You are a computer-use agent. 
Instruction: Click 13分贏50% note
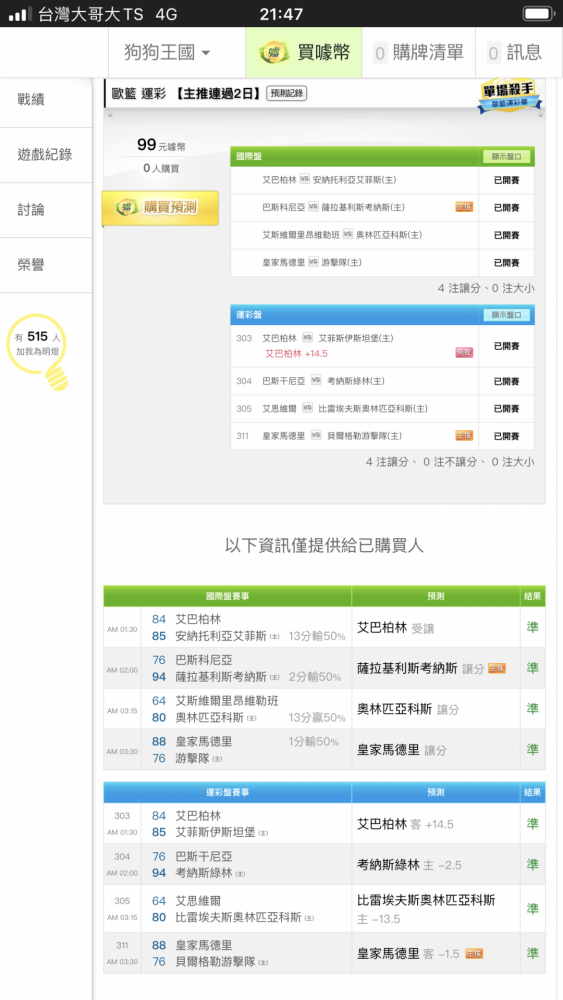[x=317, y=718]
